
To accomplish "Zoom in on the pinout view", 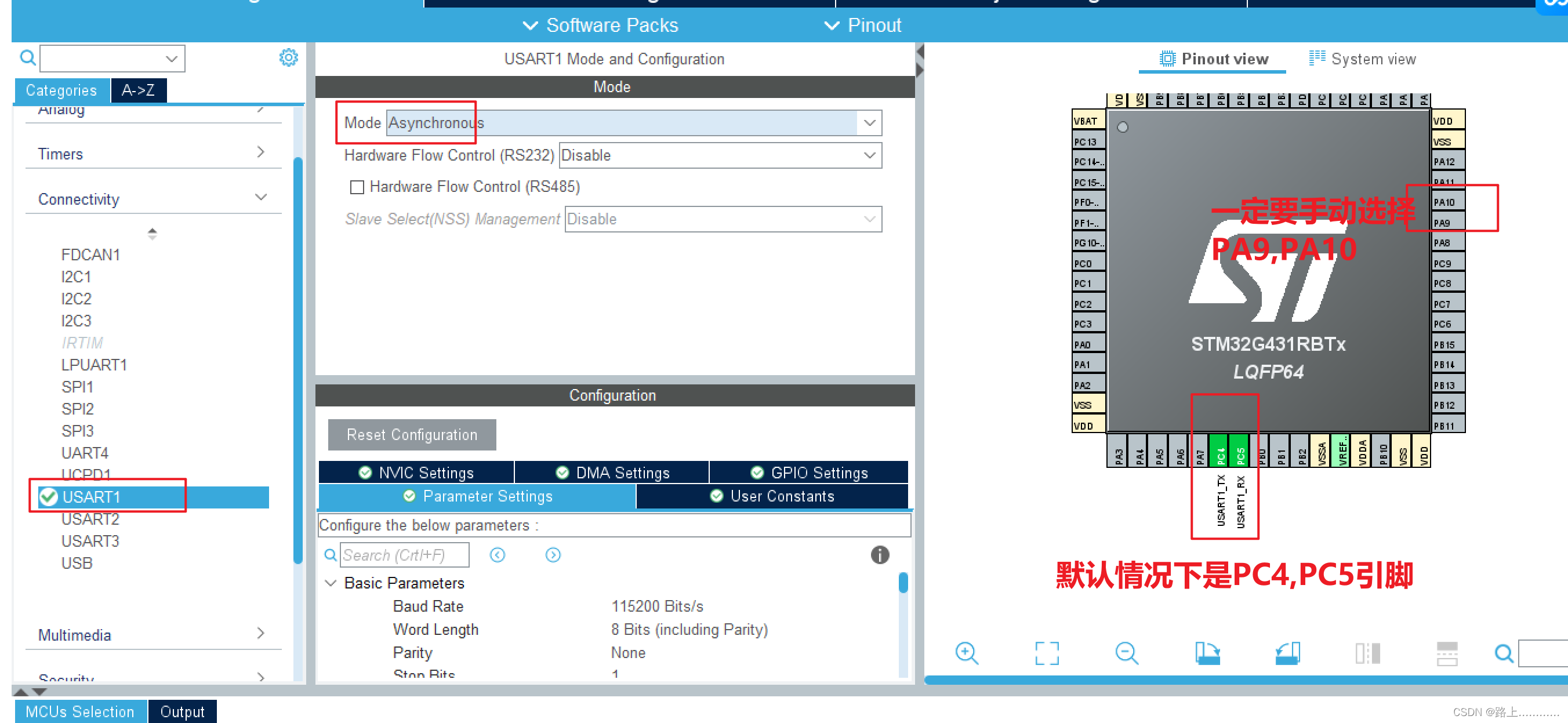I will pyautogui.click(x=967, y=653).
